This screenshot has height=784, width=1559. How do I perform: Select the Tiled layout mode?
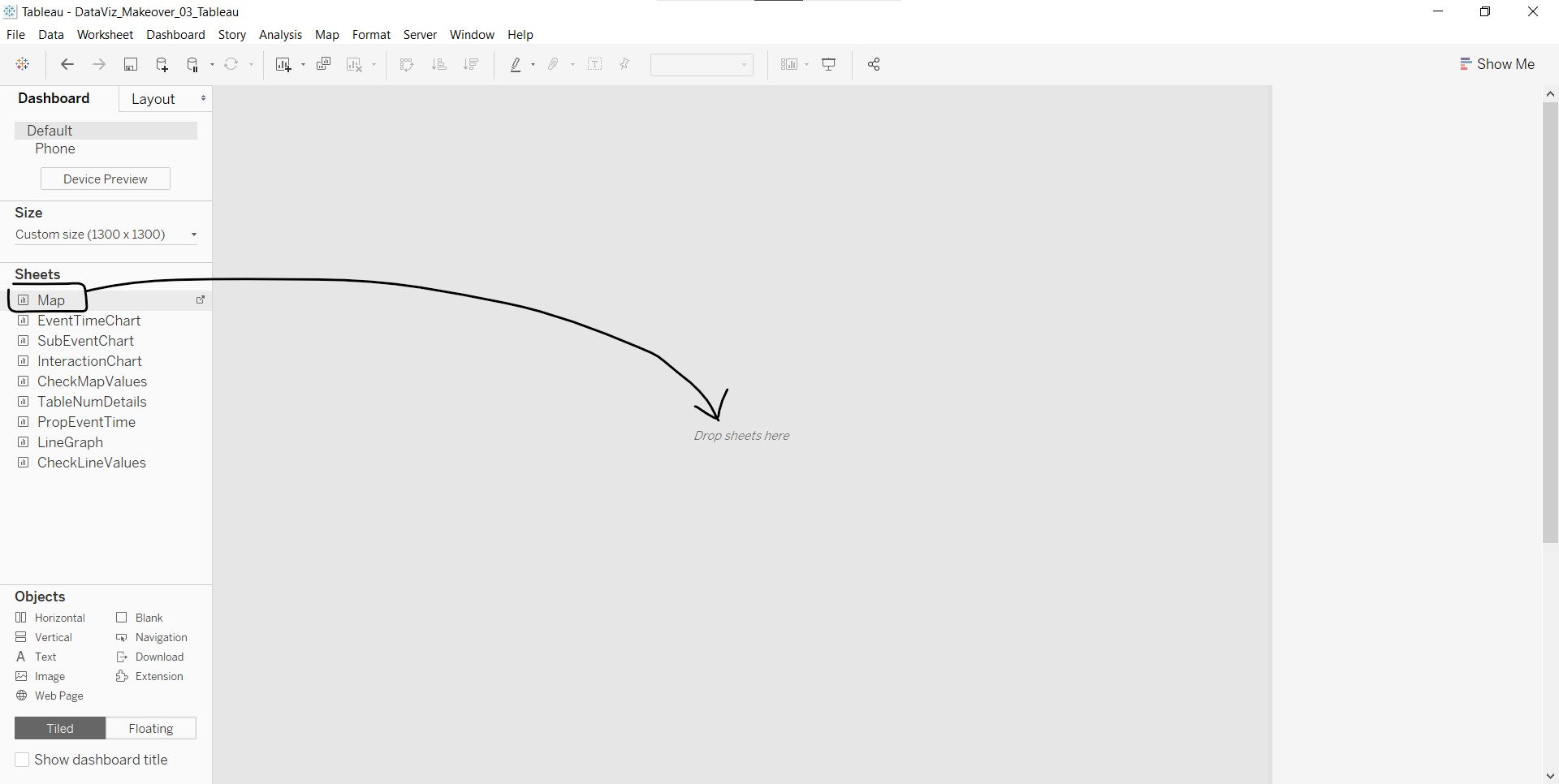point(60,729)
